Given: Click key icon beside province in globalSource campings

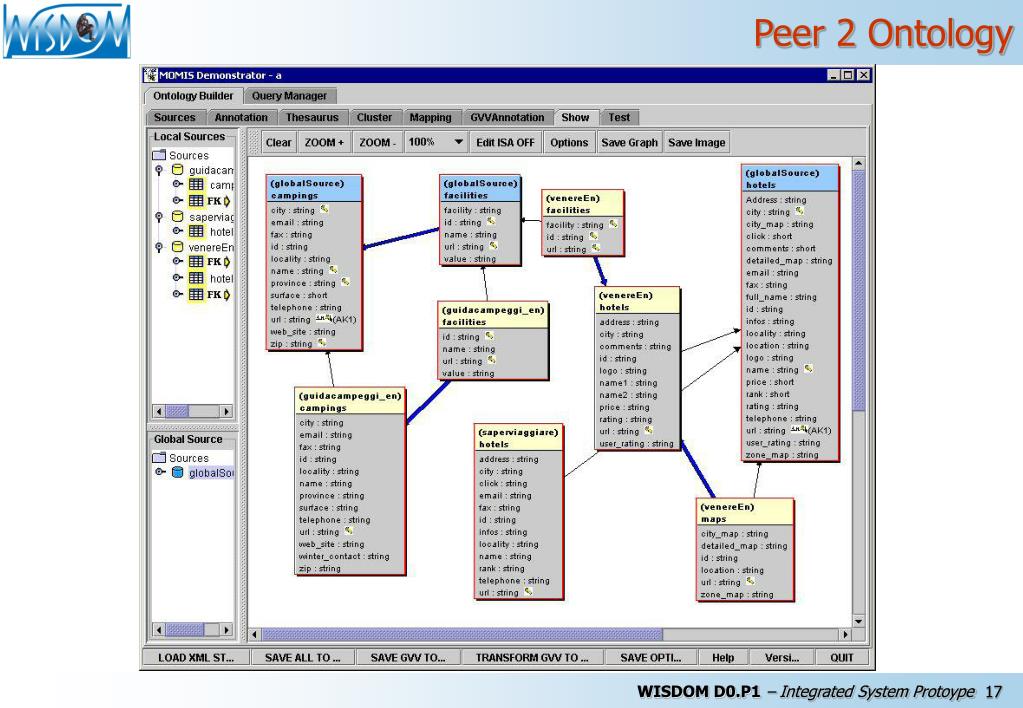Looking at the screenshot, I should (345, 282).
